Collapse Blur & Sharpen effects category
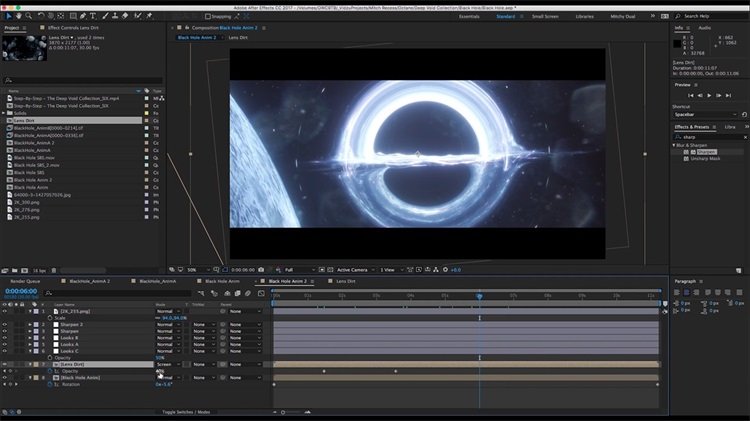This screenshot has width=750, height=421. pos(674,145)
